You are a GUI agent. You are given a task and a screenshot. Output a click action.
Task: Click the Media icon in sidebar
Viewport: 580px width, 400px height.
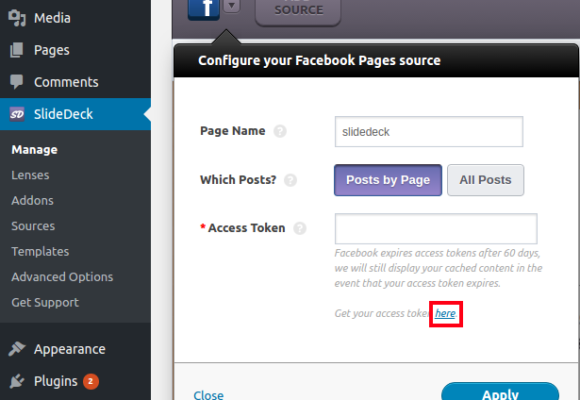click(x=17, y=18)
